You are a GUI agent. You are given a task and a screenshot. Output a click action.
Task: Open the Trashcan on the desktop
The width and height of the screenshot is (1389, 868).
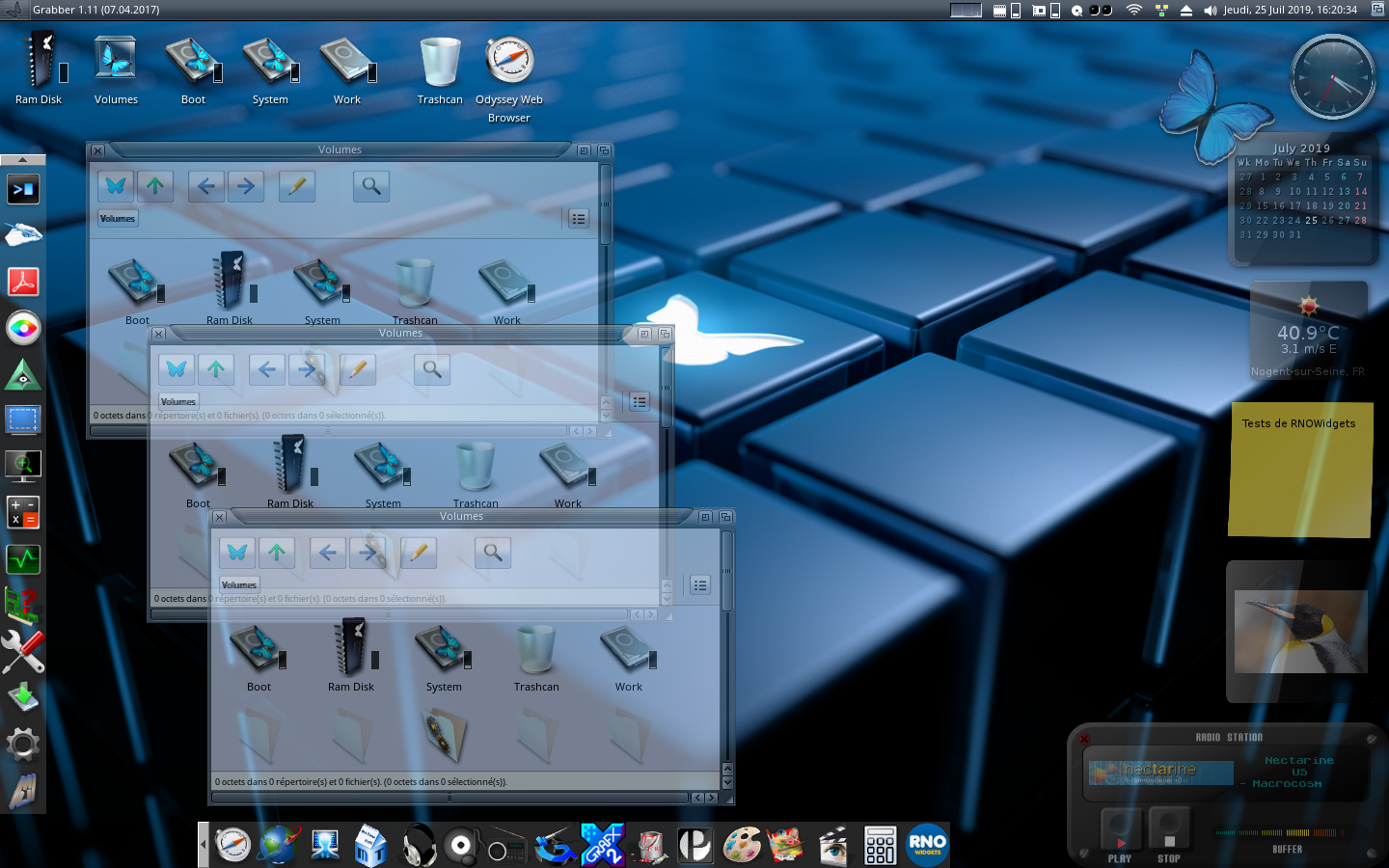[440, 60]
